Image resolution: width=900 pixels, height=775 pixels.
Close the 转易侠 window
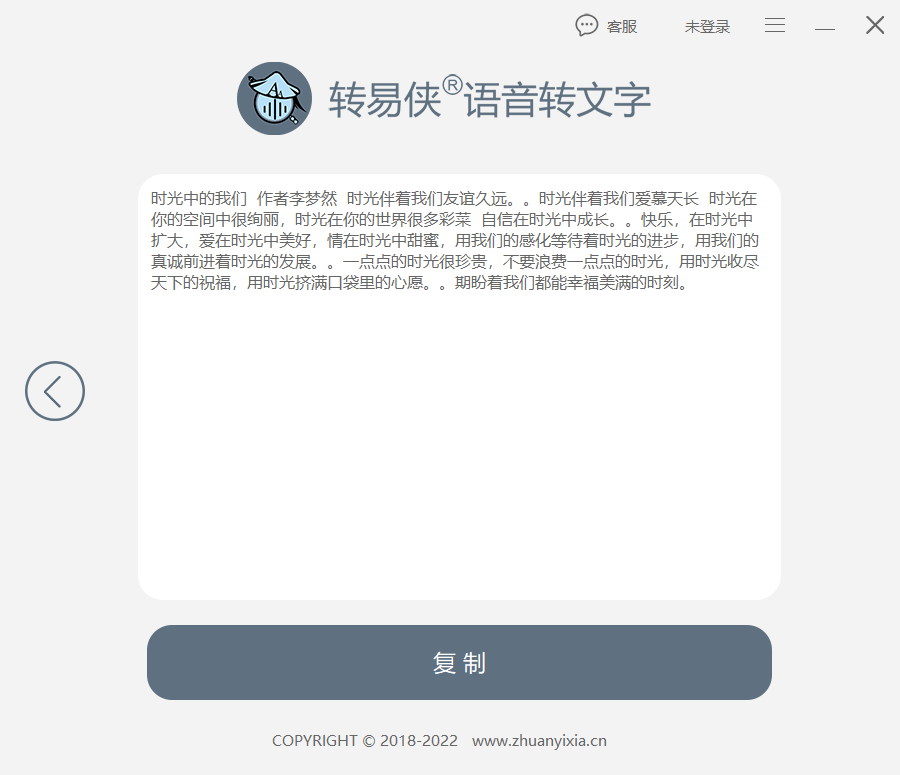click(x=875, y=25)
